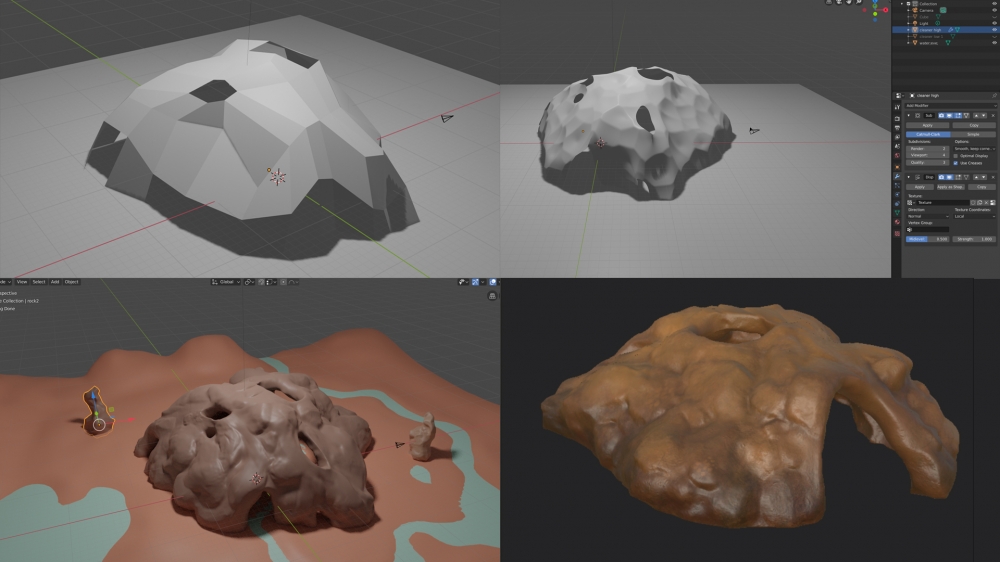Open the Direction Normal dropdown
Screen dimensions: 1000x562
point(928,216)
